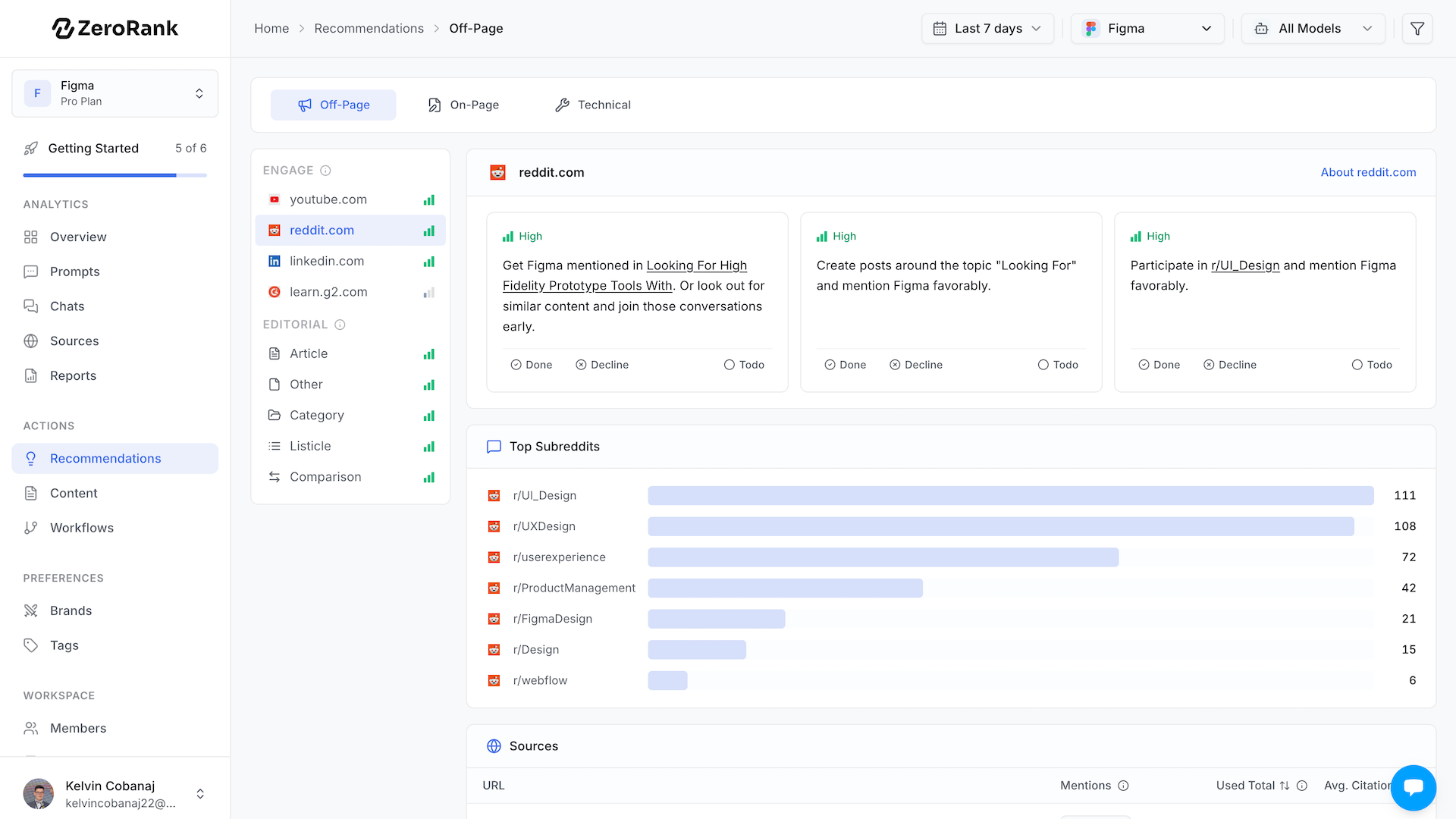The width and height of the screenshot is (1456, 819).
Task: Click the learn.g2.com signal bars icon
Action: [x=428, y=293]
